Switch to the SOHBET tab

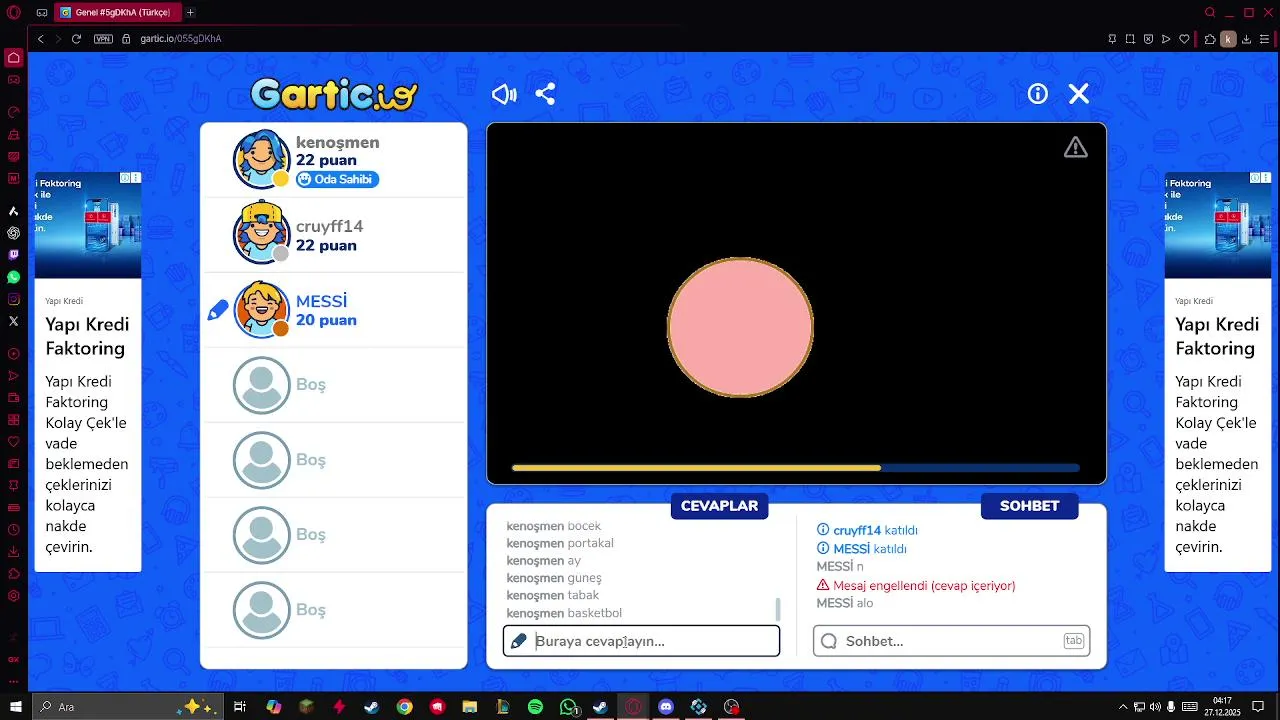pyautogui.click(x=1029, y=506)
